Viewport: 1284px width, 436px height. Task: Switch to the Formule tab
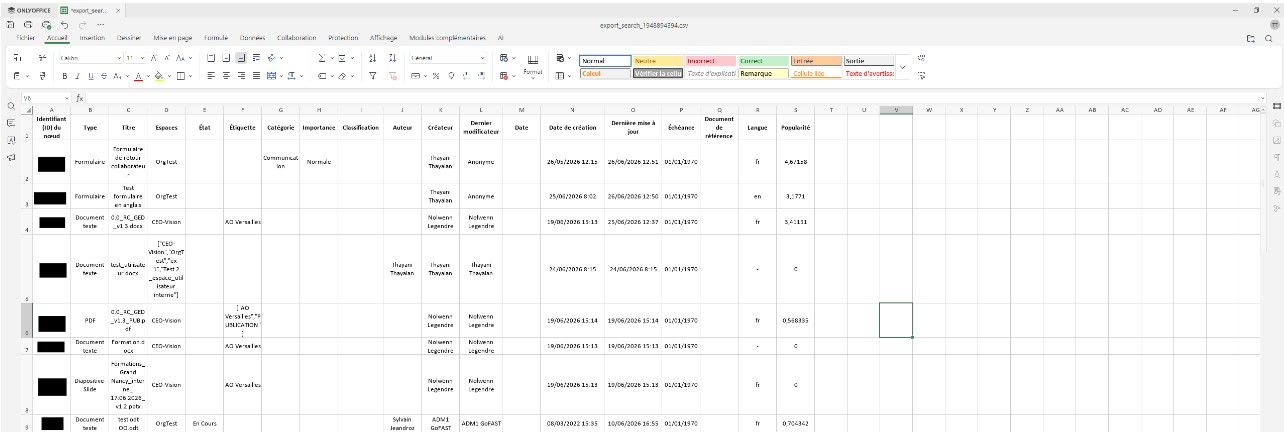216,37
